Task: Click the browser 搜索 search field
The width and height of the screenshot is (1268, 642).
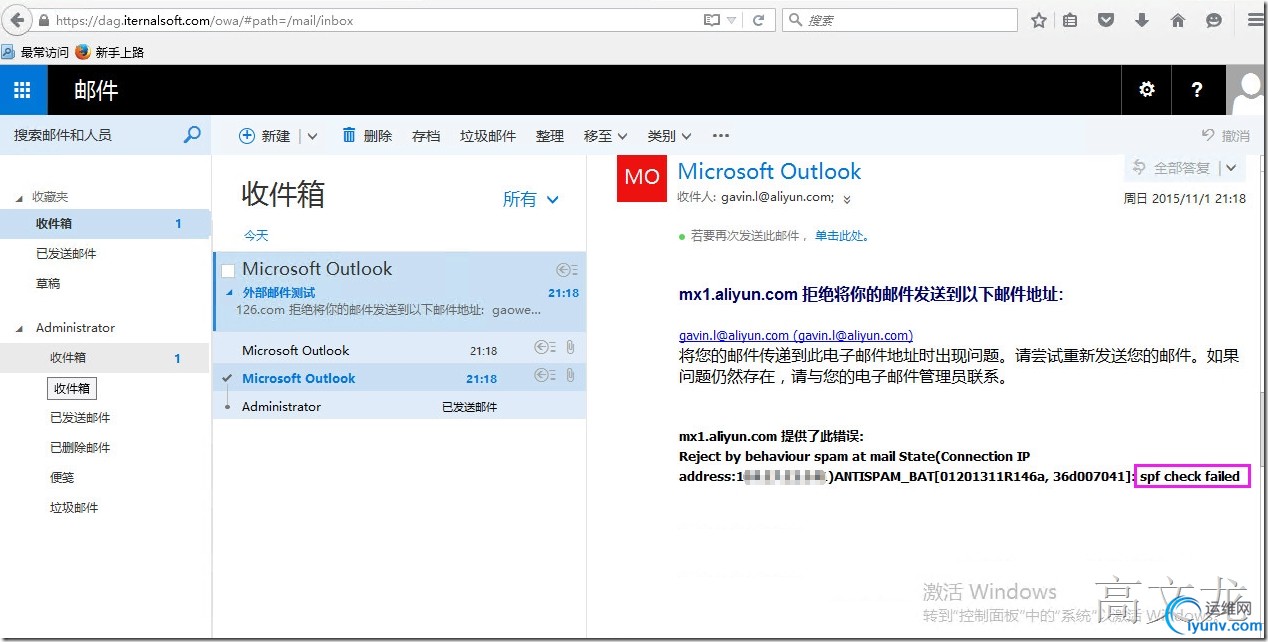Action: pos(900,20)
